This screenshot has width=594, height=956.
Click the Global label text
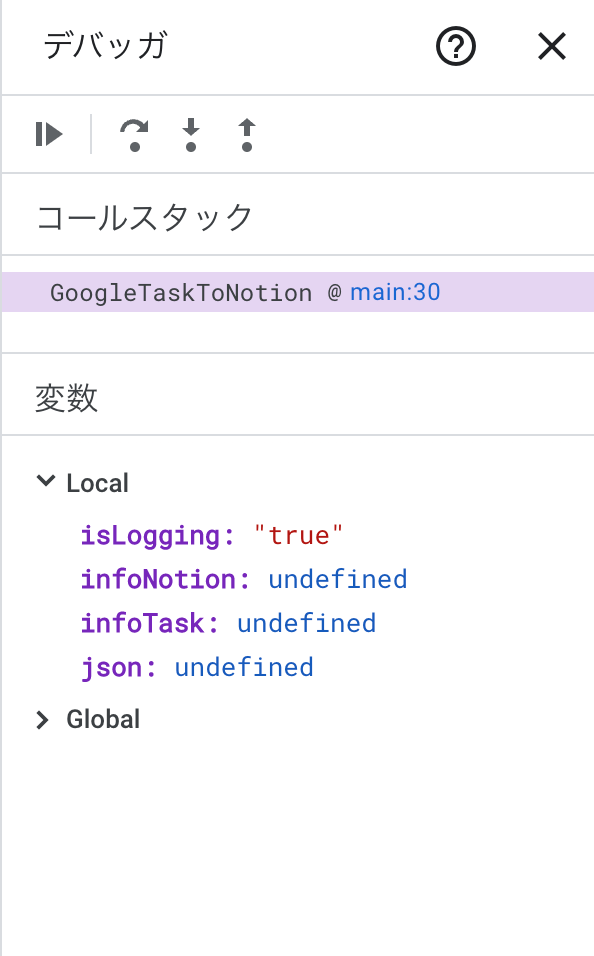(103, 719)
